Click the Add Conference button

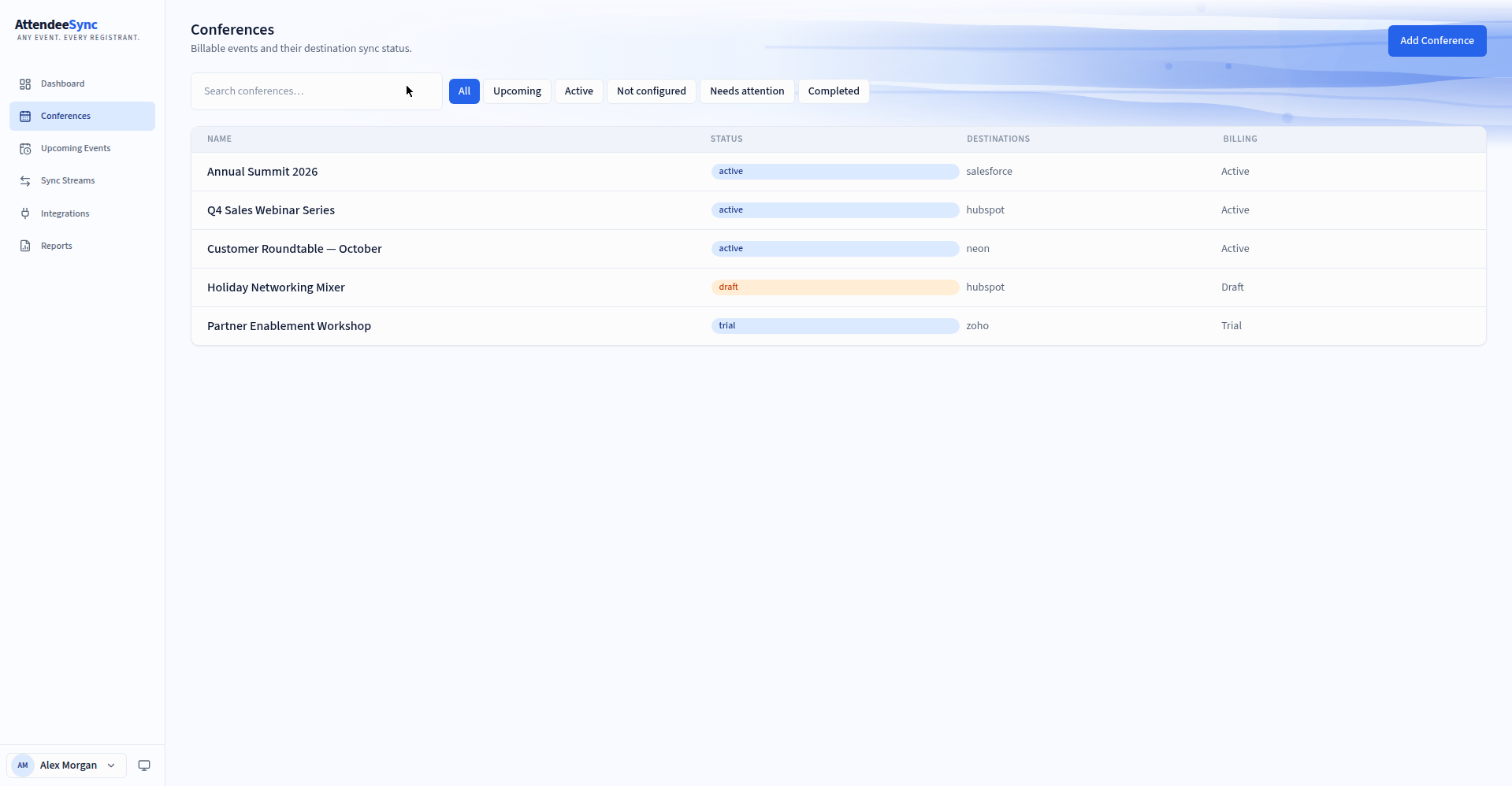click(x=1437, y=41)
